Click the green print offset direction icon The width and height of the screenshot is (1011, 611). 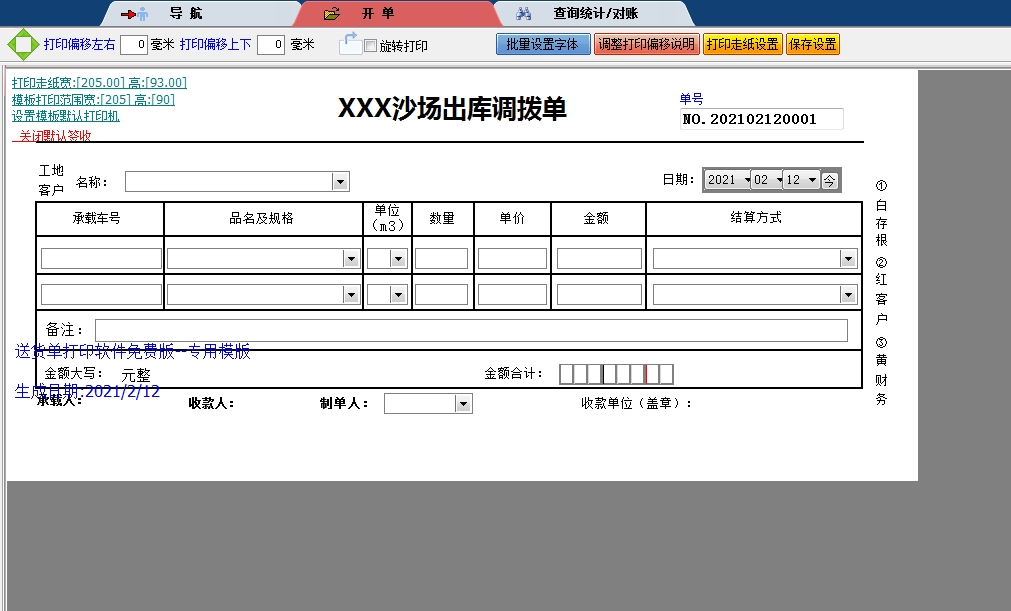pos(21,45)
